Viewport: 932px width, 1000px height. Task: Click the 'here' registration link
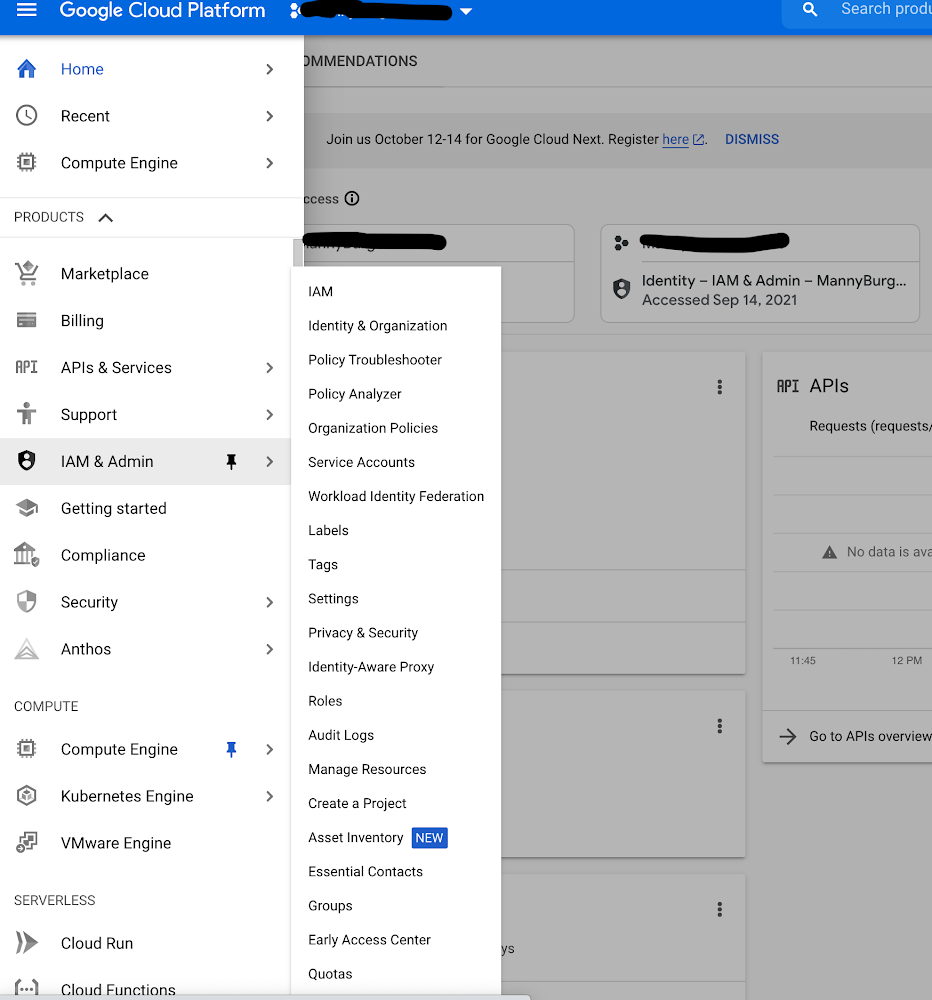[x=674, y=139]
